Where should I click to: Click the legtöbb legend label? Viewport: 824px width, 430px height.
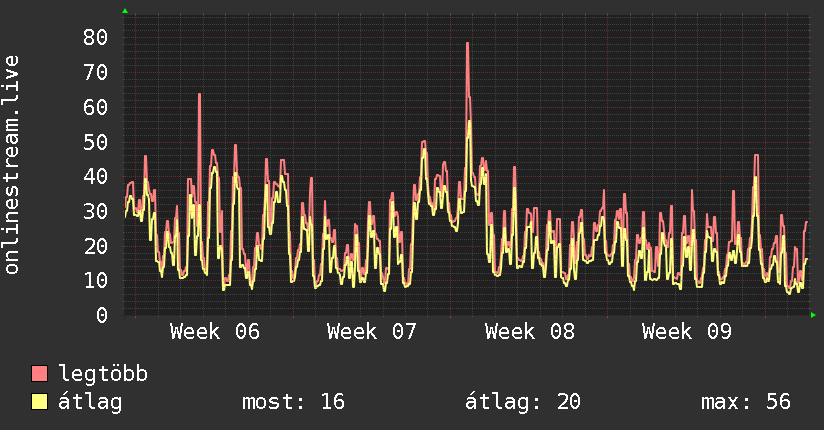tap(103, 374)
